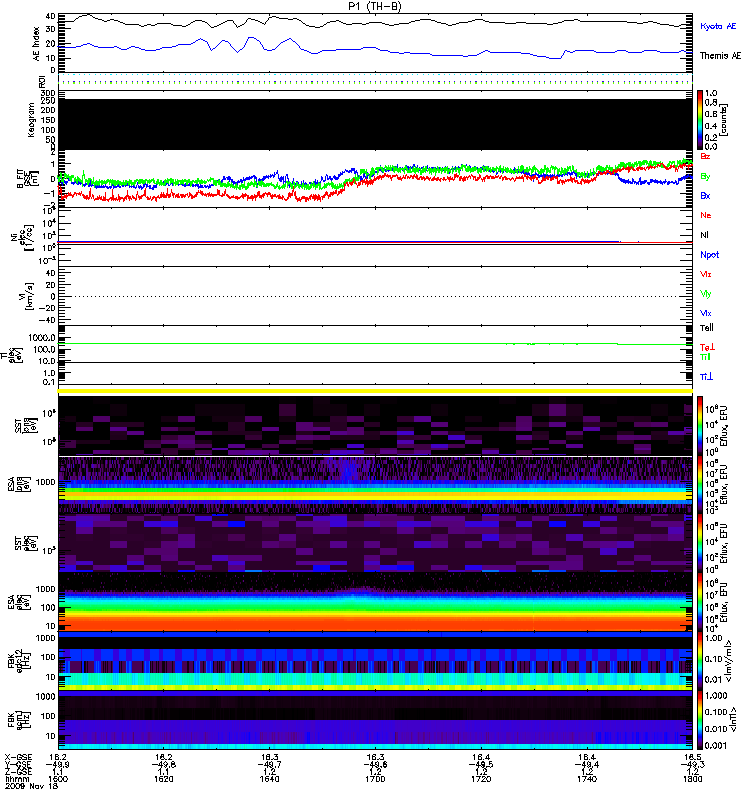
Task: Click the 1720 time tick label
Action: coord(481,779)
